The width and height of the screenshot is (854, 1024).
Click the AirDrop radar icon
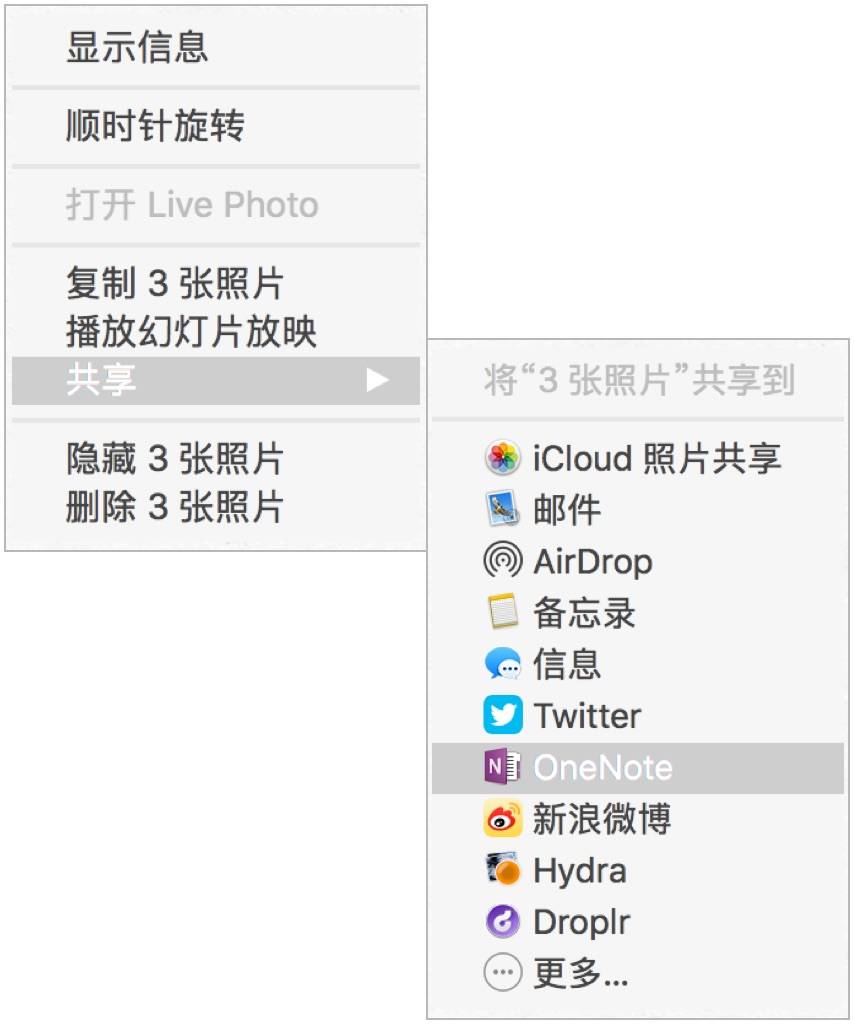pos(502,560)
